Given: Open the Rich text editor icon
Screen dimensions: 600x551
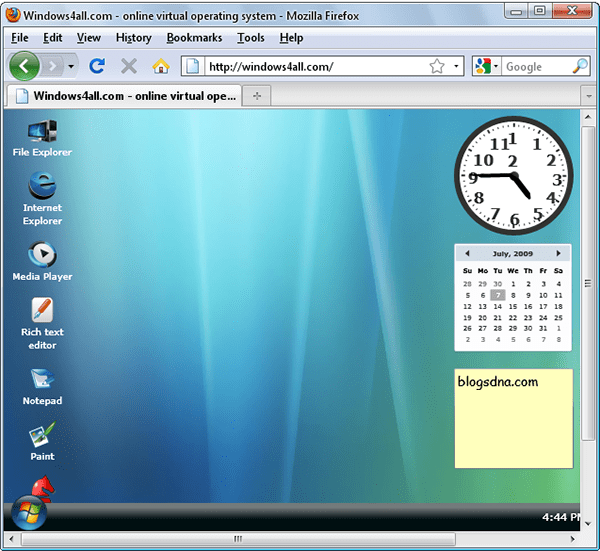Looking at the screenshot, I should pyautogui.click(x=42, y=323).
